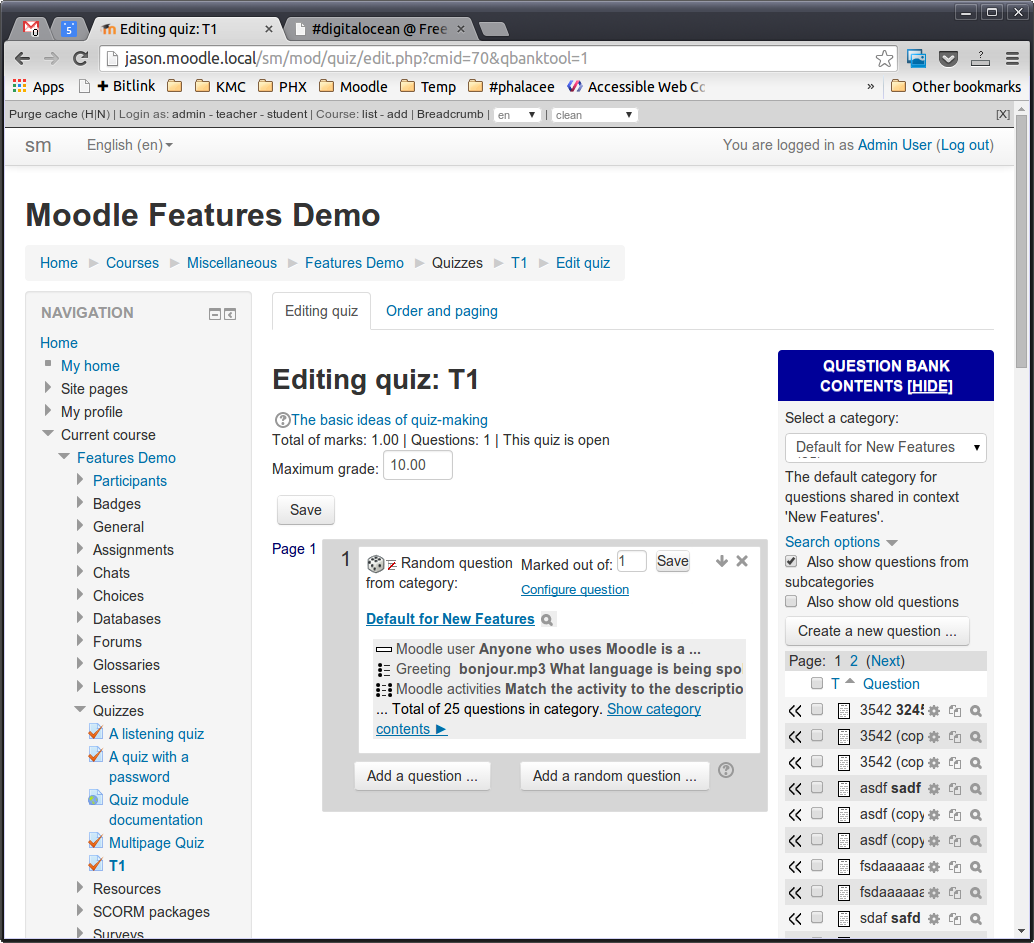Open the question category dropdown
The image size is (1034, 943).
click(886, 448)
